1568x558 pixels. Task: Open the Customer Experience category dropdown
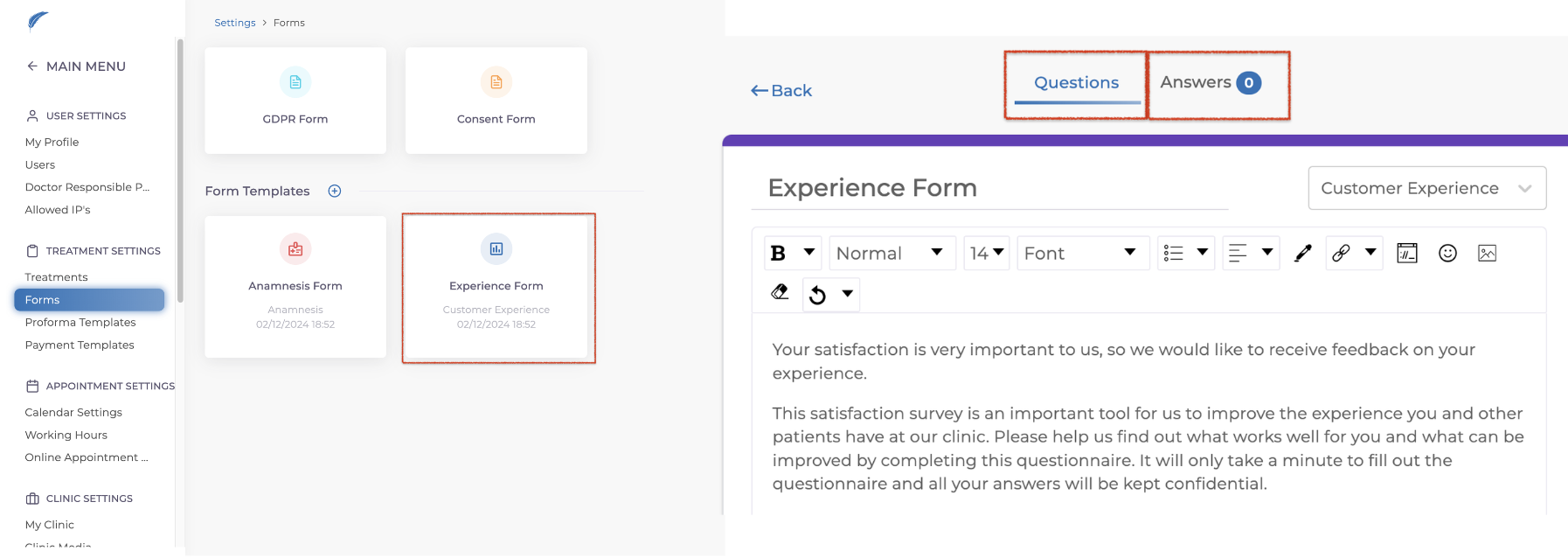click(x=1426, y=189)
